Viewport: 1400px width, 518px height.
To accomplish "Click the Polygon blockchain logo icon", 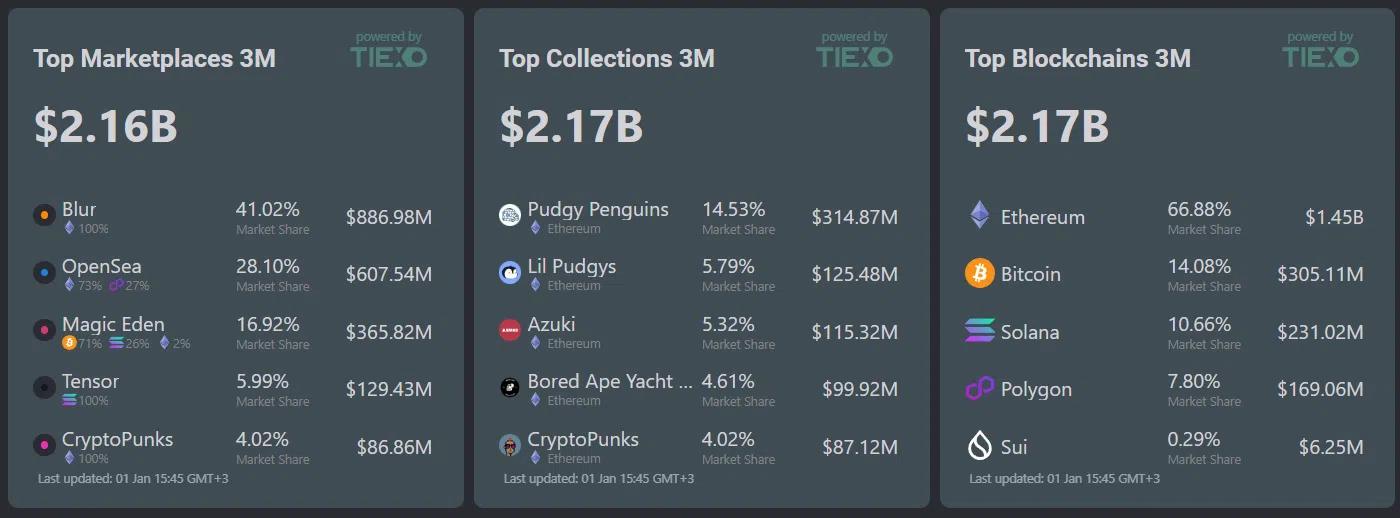I will (x=979, y=389).
